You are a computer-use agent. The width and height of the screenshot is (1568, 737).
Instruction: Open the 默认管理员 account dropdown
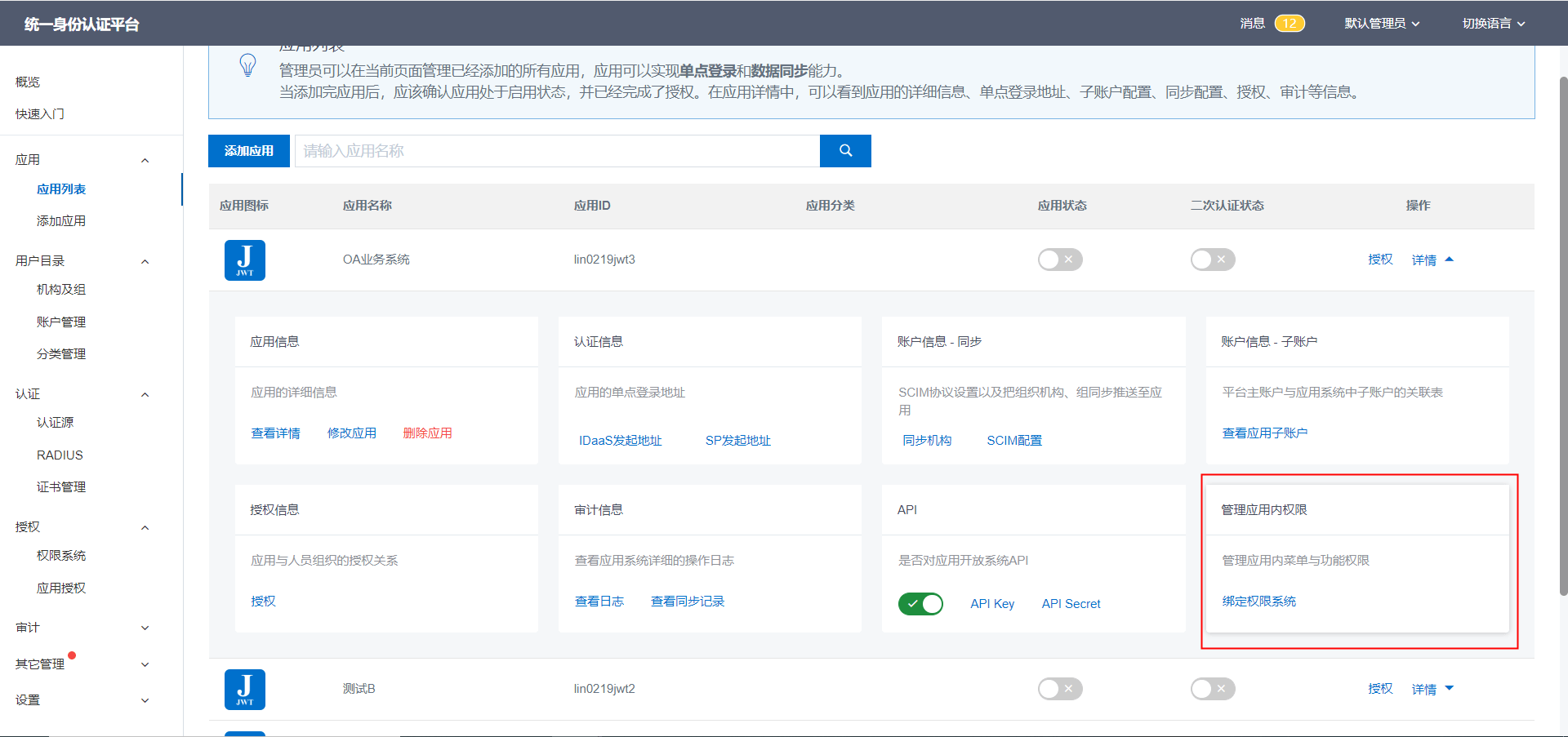coord(1382,24)
